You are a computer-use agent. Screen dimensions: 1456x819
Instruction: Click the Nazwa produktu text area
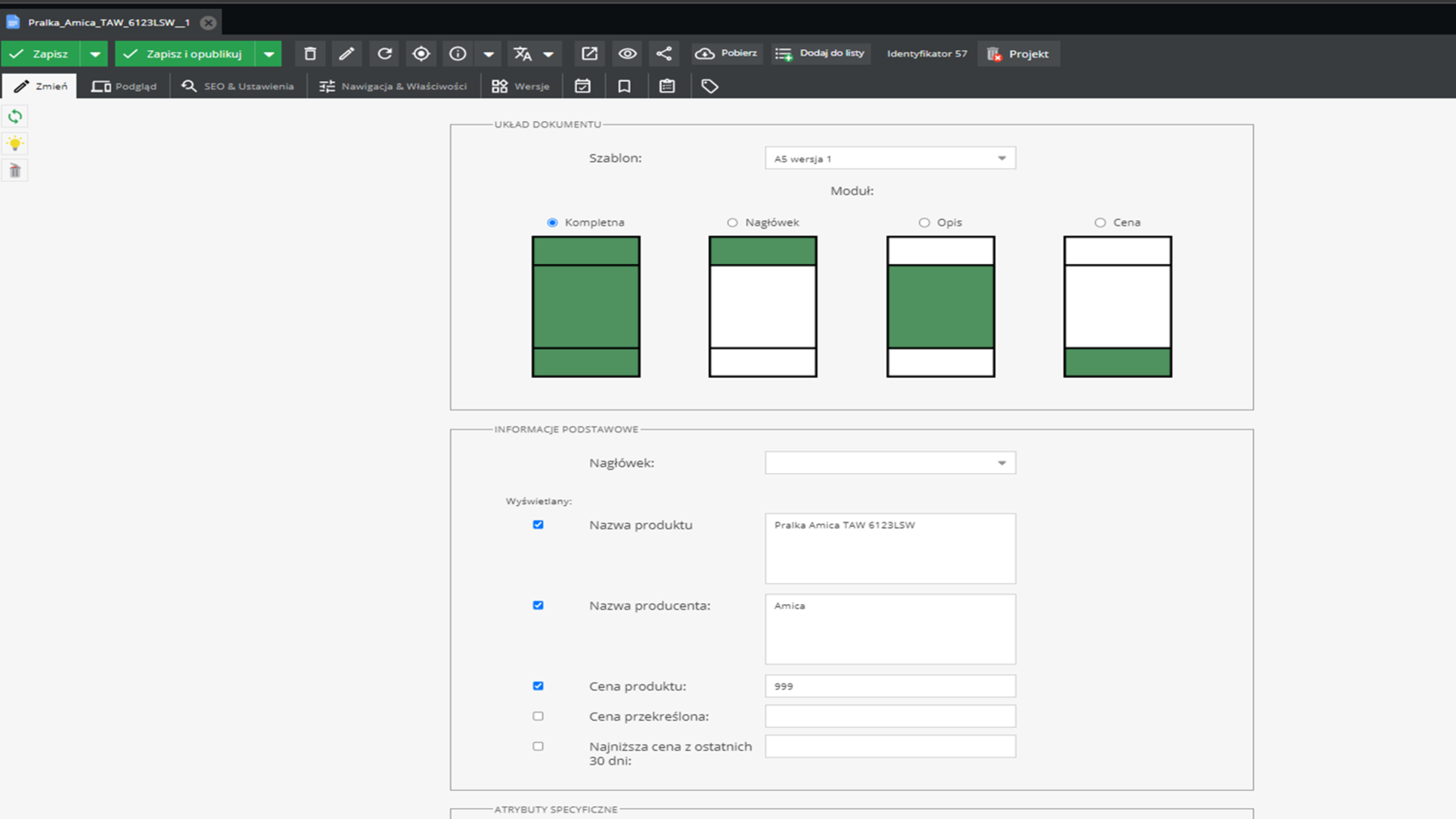(x=890, y=549)
